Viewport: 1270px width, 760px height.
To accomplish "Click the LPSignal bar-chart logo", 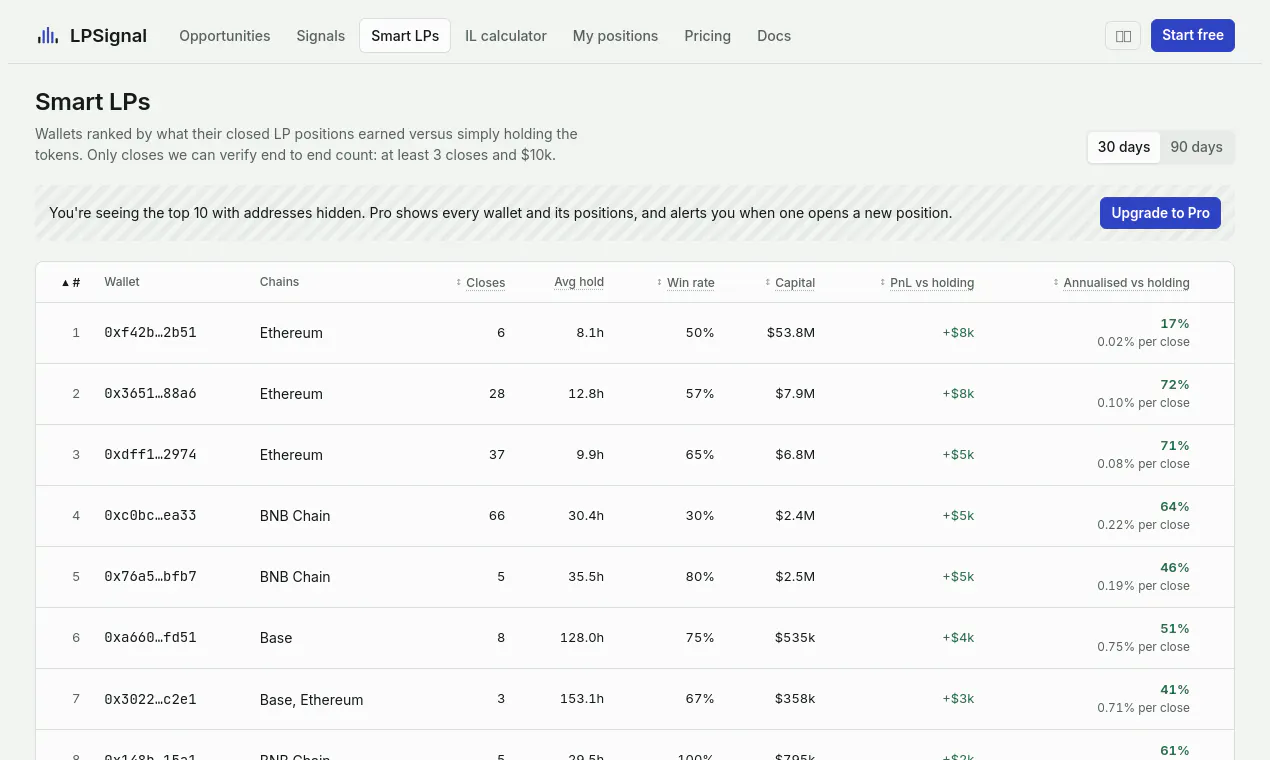I will 48,36.
